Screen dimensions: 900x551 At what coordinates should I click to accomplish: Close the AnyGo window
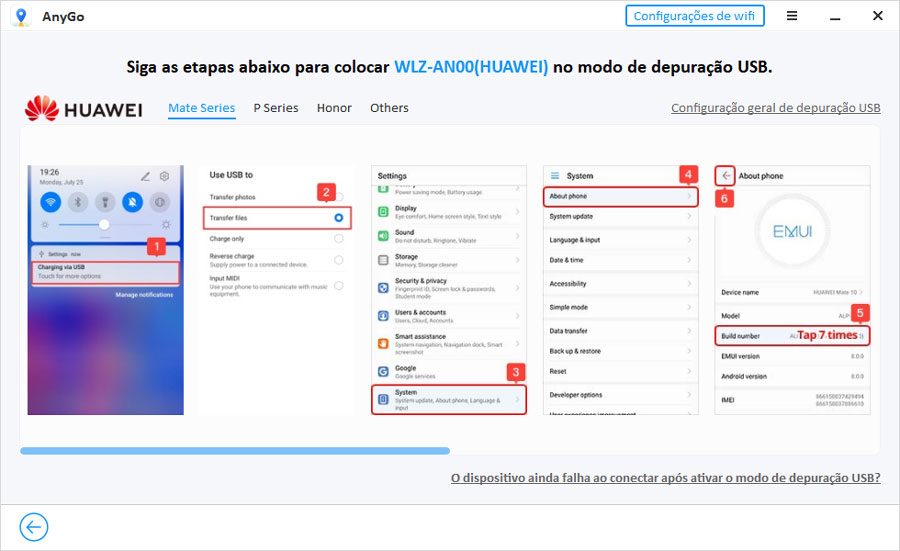coord(878,16)
